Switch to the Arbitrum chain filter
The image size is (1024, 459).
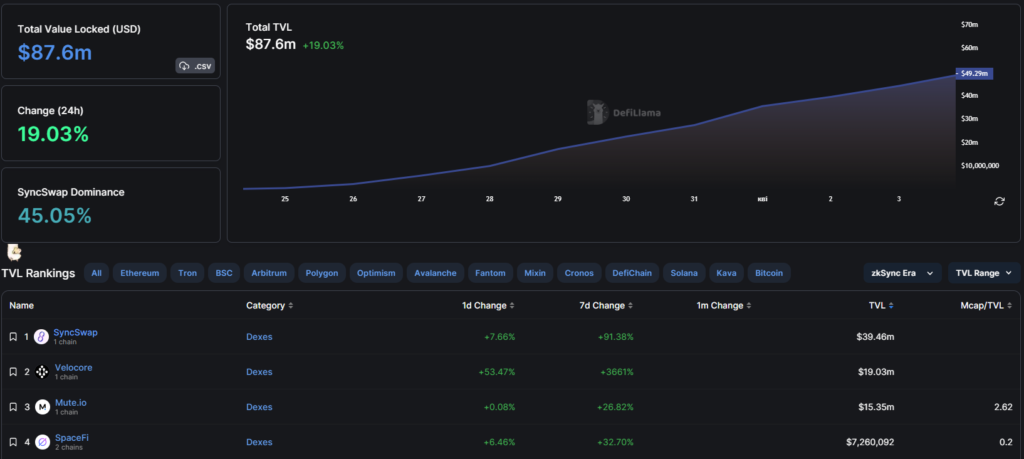(269, 273)
